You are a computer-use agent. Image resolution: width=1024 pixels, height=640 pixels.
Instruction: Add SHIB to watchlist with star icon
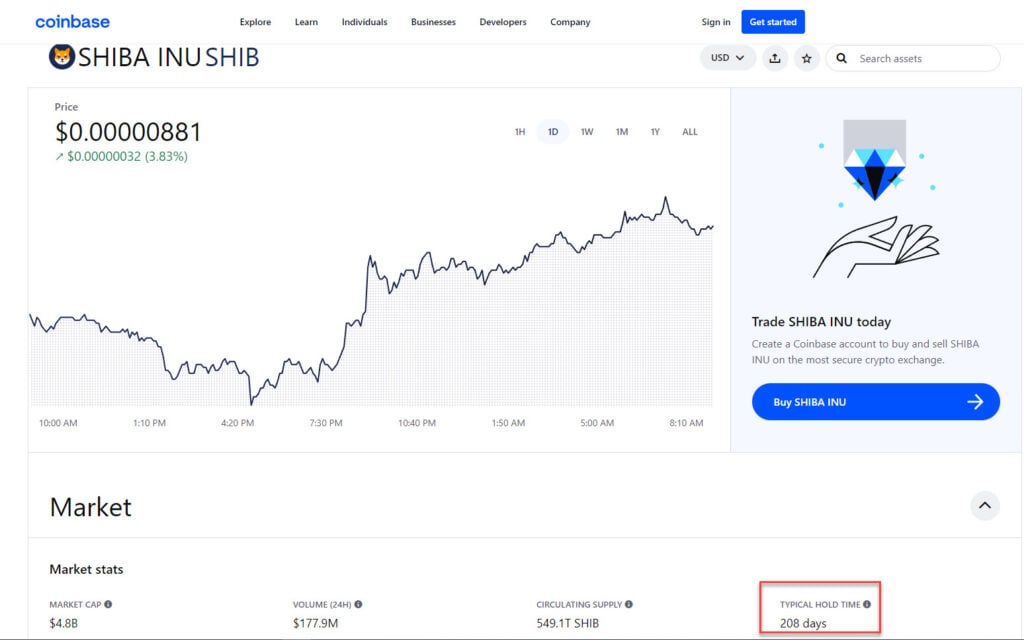tap(807, 58)
